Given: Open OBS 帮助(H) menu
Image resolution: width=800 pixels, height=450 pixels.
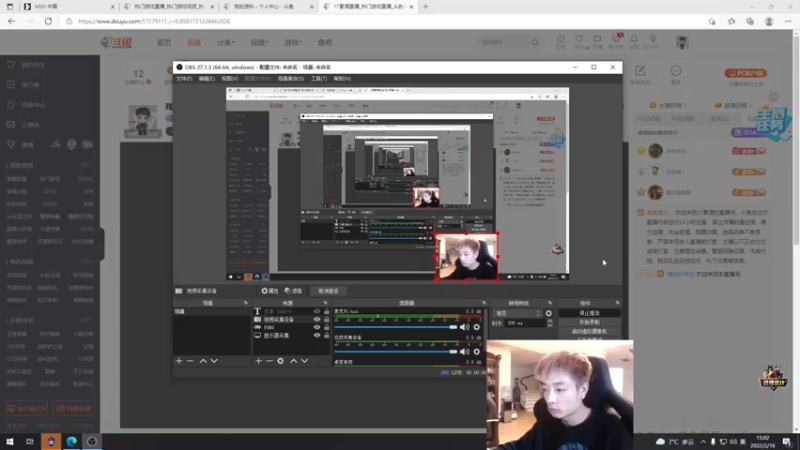Looking at the screenshot, I should click(x=342, y=79).
